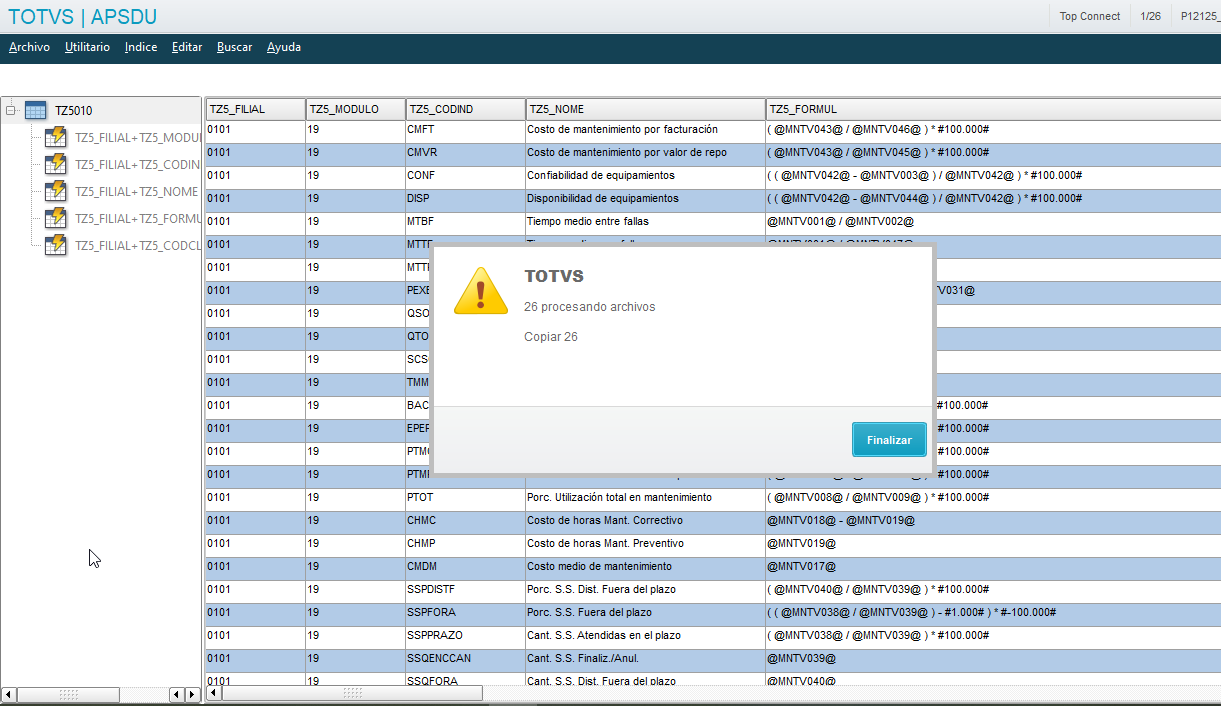Click the TZ5_CODIND column header
Screen dimensions: 1221x706
pos(465,109)
